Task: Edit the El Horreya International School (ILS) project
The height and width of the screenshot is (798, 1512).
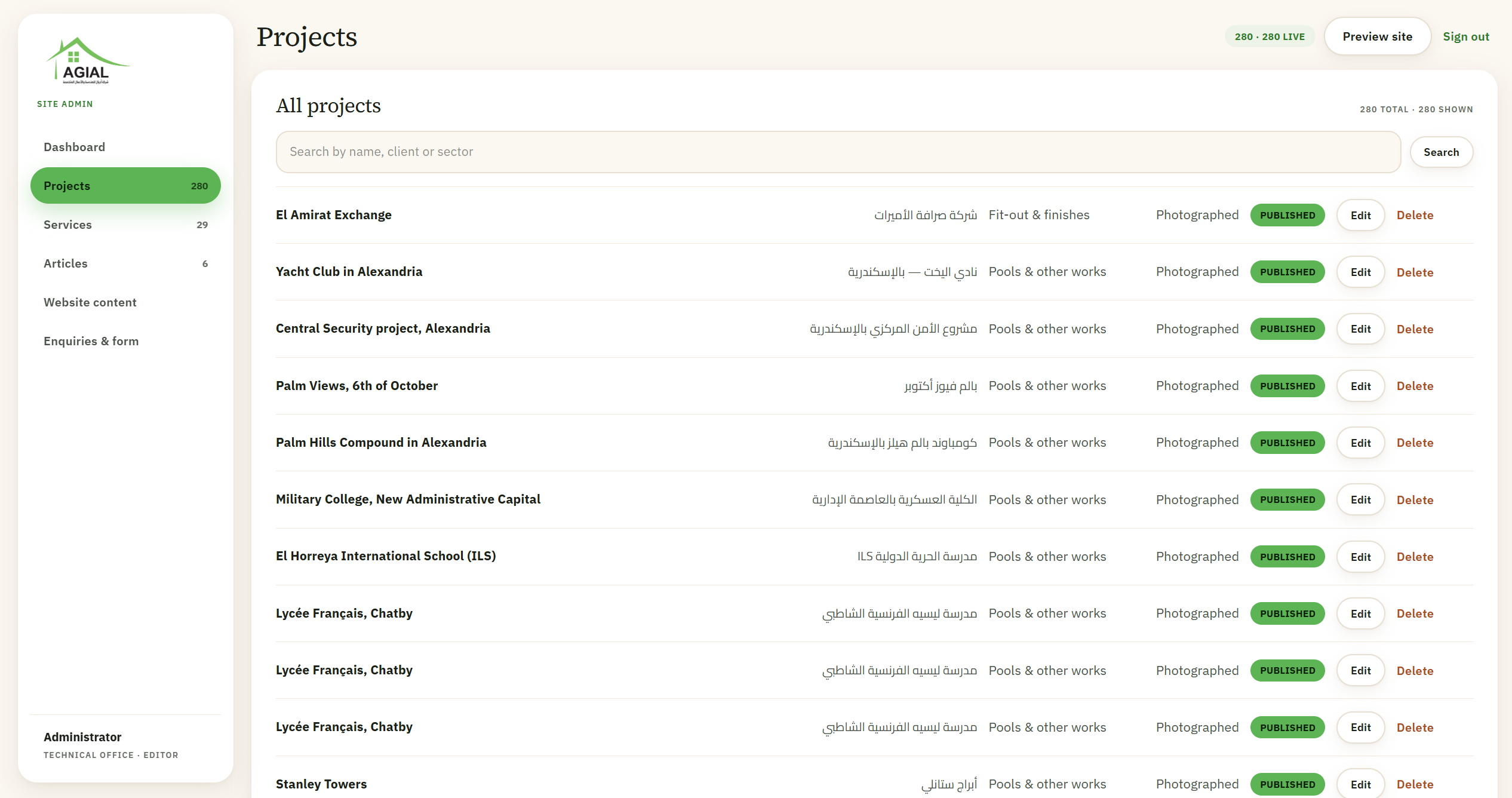Action: click(1360, 557)
